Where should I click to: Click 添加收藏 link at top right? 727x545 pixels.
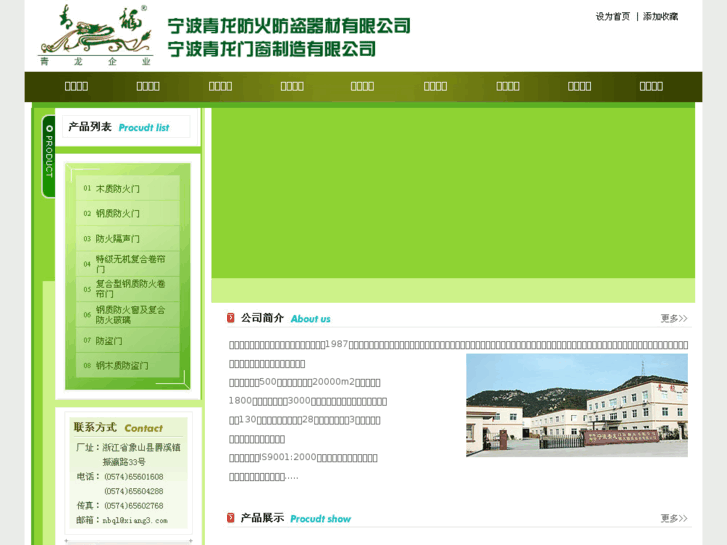(x=660, y=17)
